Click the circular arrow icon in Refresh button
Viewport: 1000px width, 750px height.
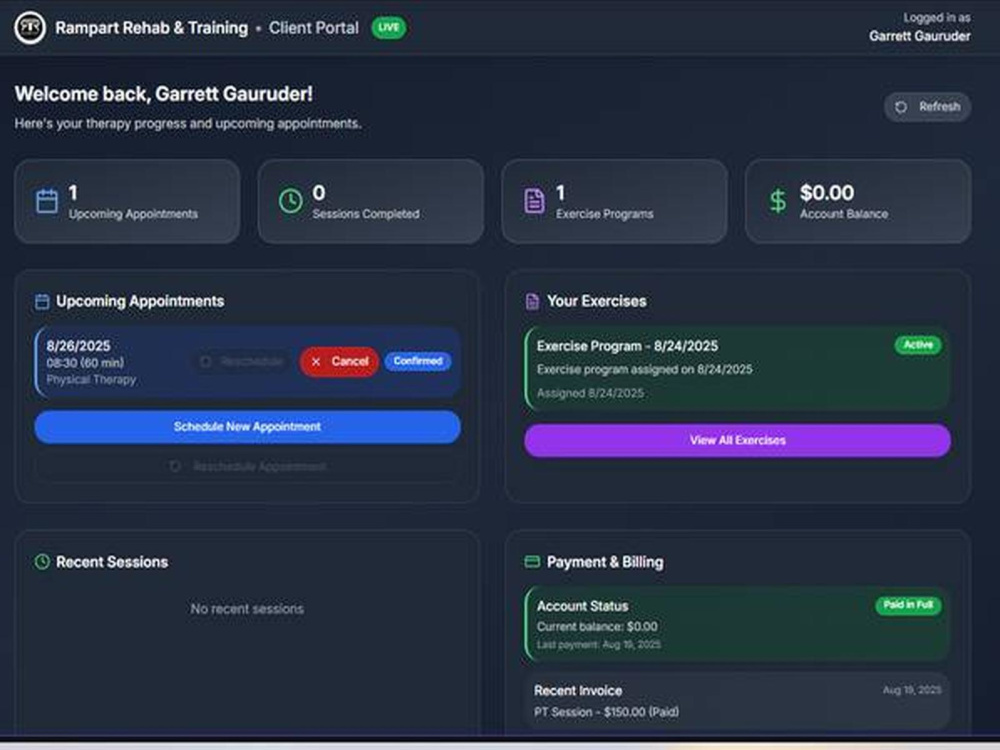[x=901, y=107]
